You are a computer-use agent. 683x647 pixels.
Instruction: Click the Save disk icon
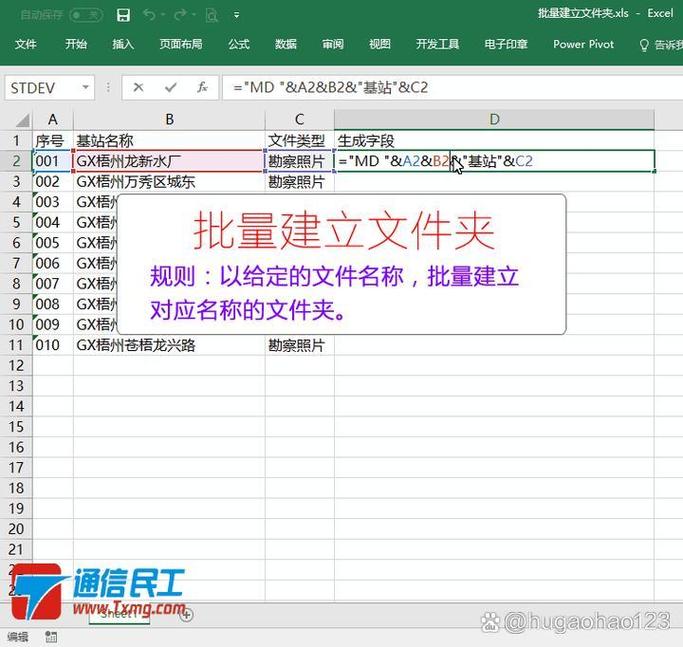[124, 16]
